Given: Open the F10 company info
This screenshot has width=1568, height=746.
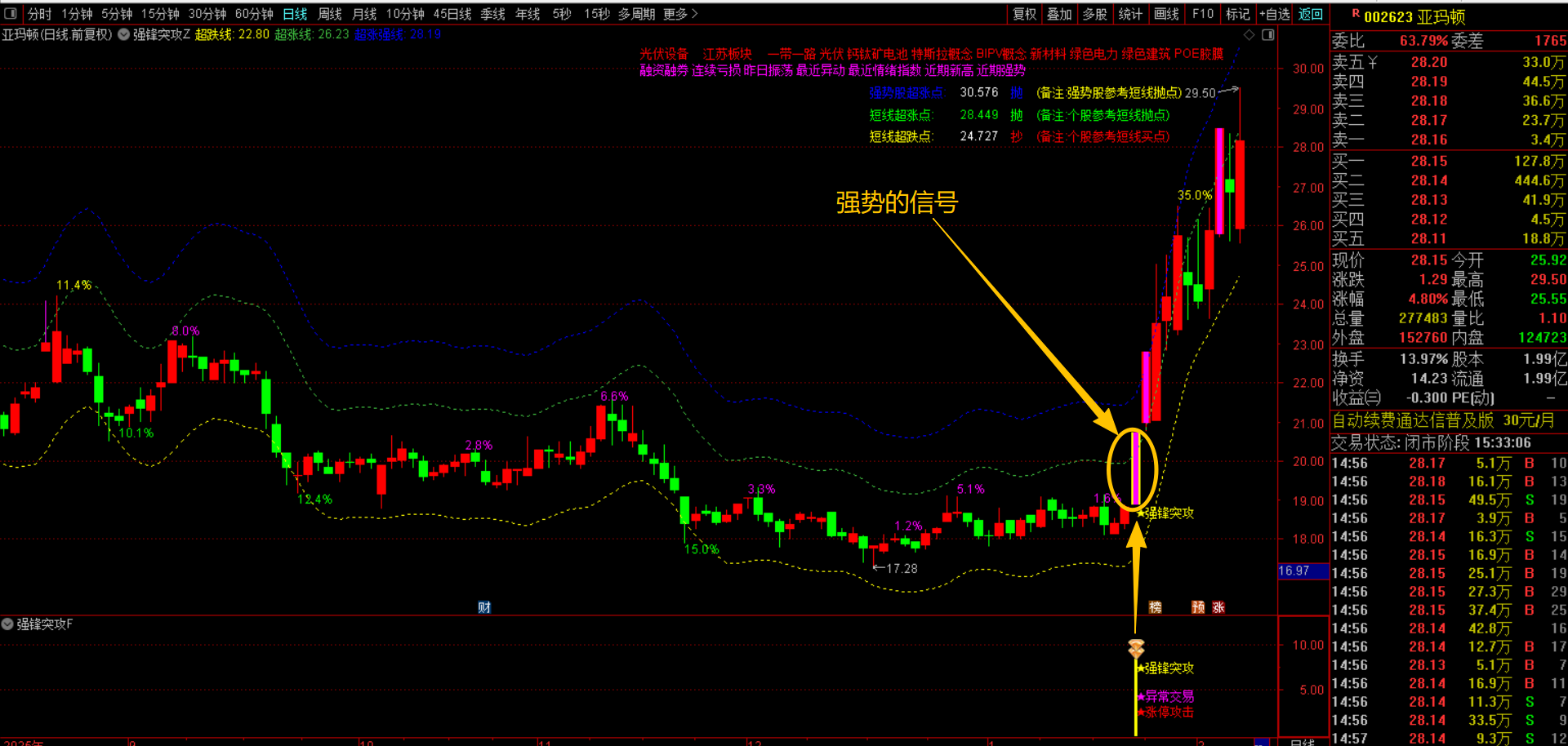Looking at the screenshot, I should [1203, 14].
